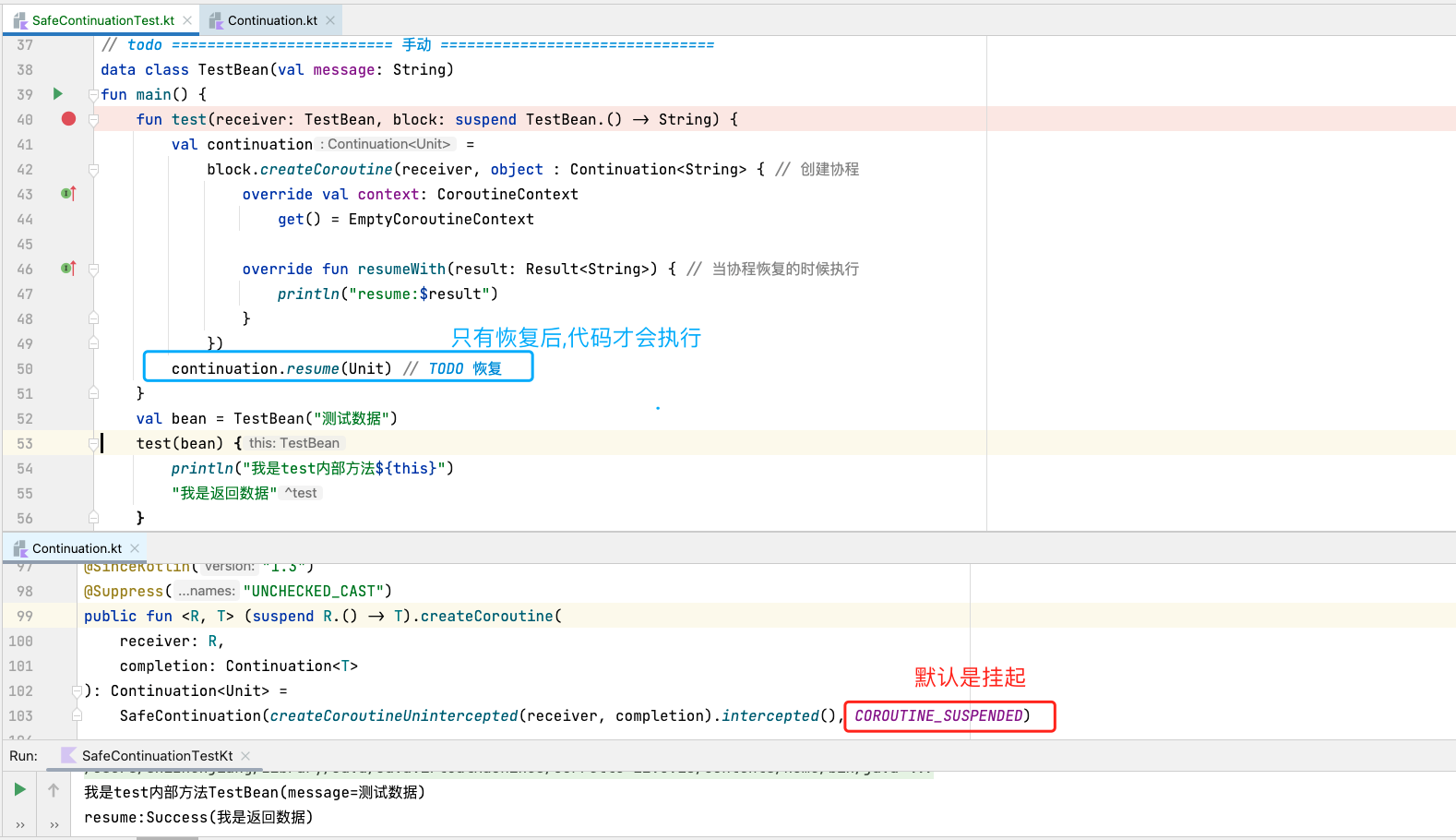The height and width of the screenshot is (840, 1456).
Task: Click TestBean data class name line 38
Action: tap(233, 69)
